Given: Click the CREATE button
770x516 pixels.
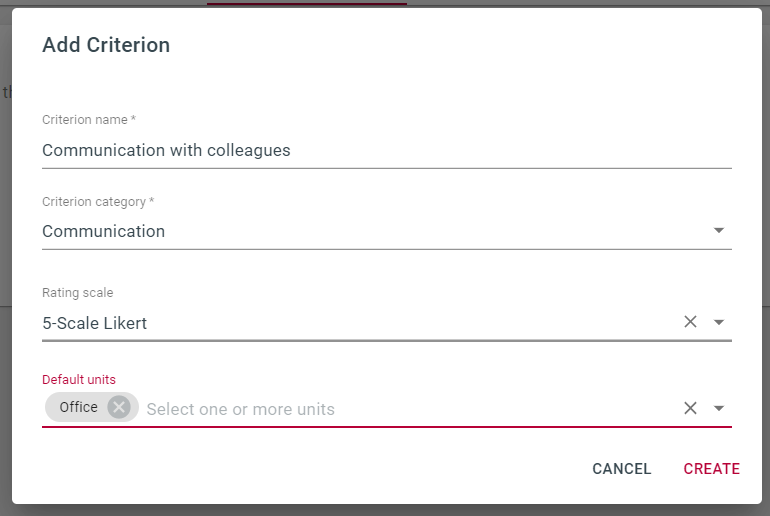Looking at the screenshot, I should click(712, 469).
